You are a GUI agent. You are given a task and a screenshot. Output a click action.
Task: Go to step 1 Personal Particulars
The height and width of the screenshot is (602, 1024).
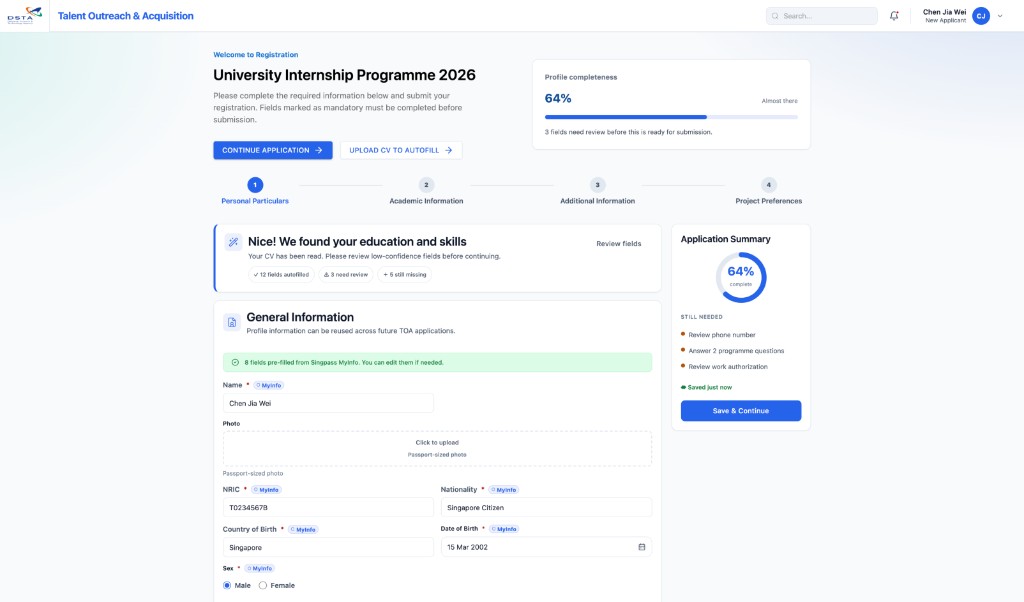tap(255, 191)
